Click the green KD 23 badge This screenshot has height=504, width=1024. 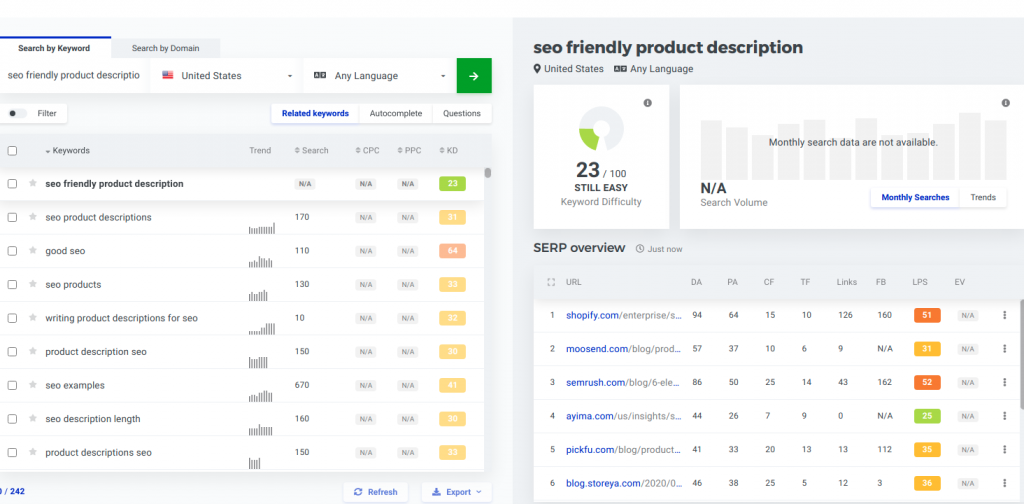(x=453, y=184)
